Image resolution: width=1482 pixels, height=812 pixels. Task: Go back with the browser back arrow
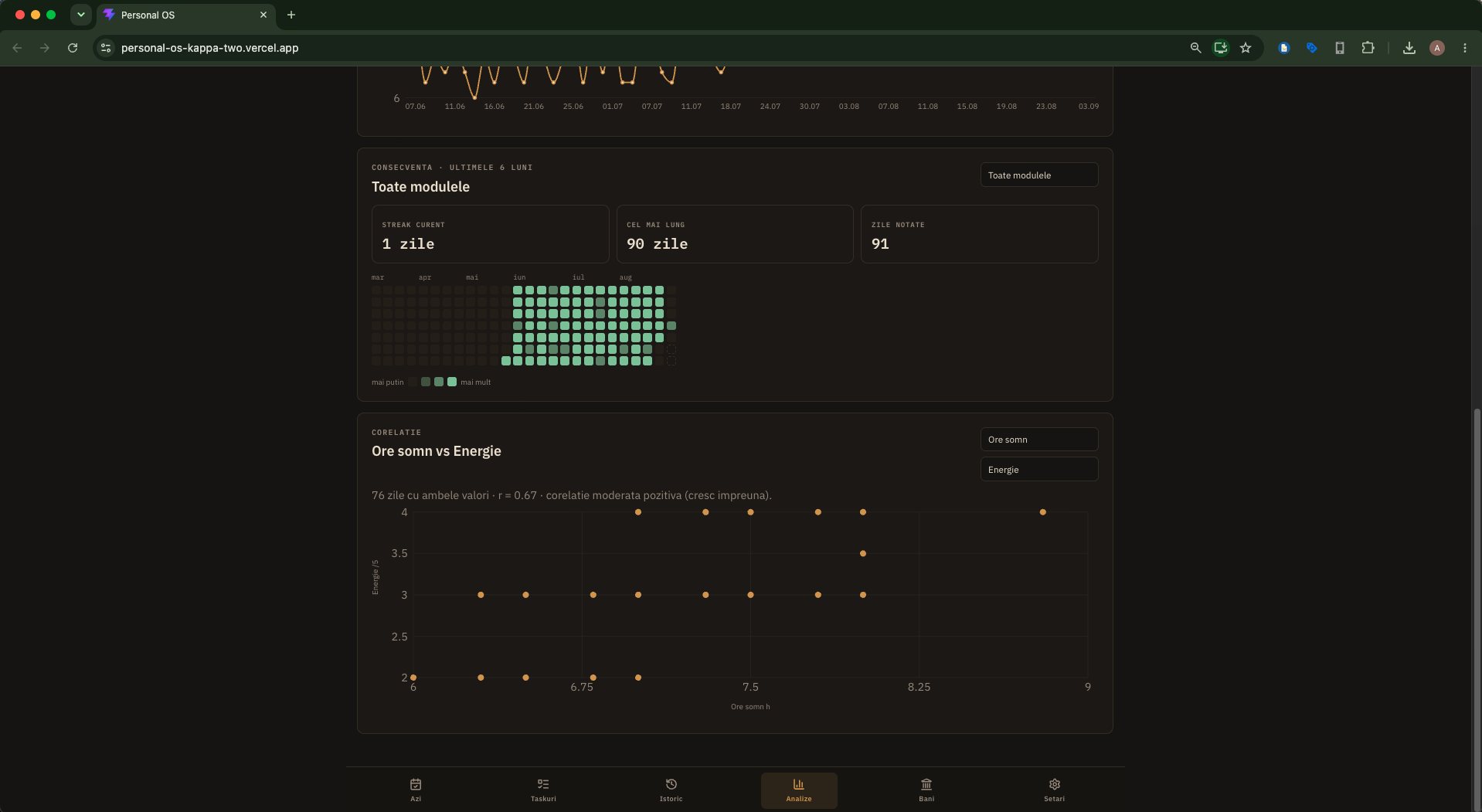click(17, 48)
